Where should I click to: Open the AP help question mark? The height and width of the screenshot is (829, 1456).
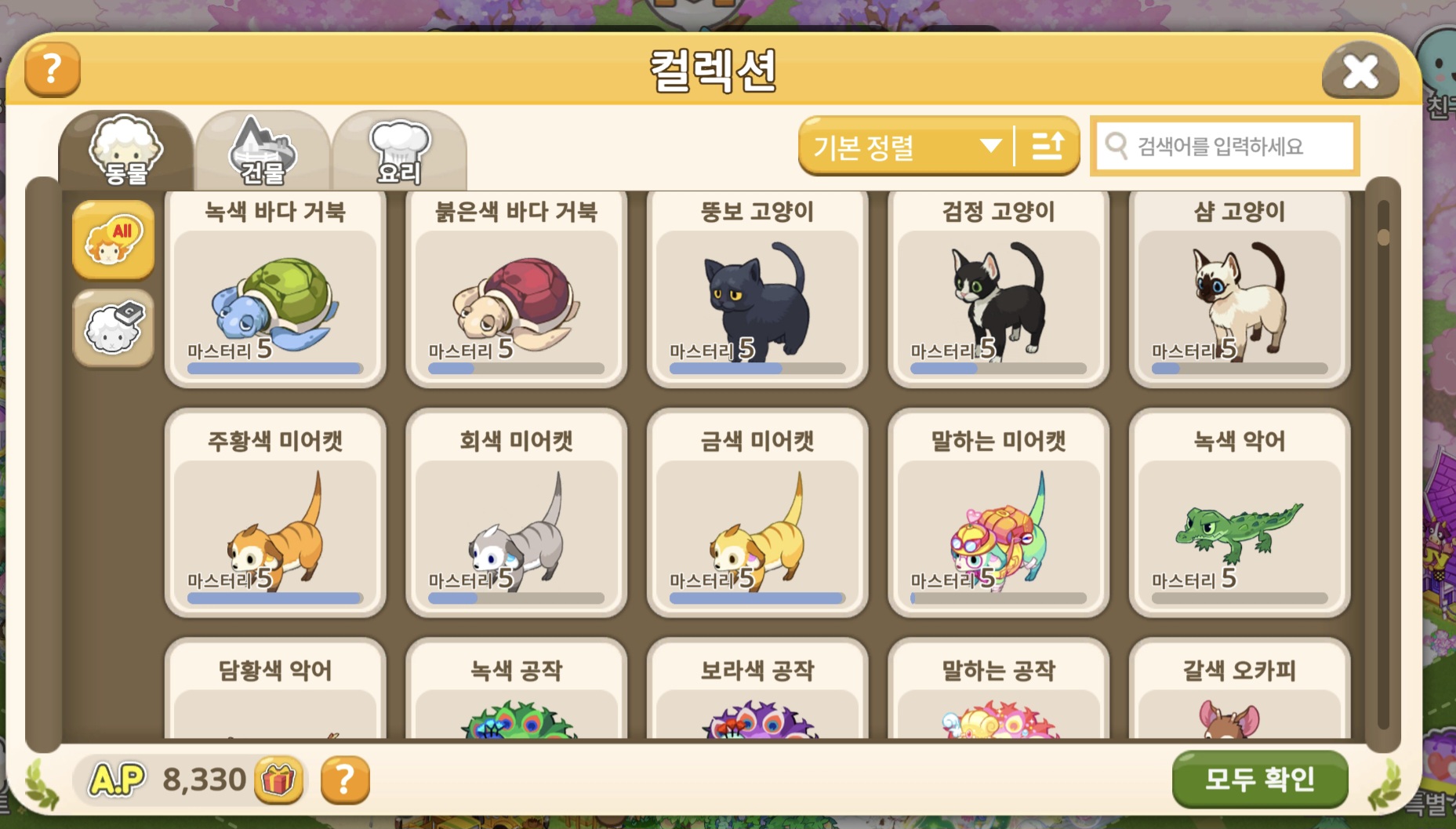345,780
